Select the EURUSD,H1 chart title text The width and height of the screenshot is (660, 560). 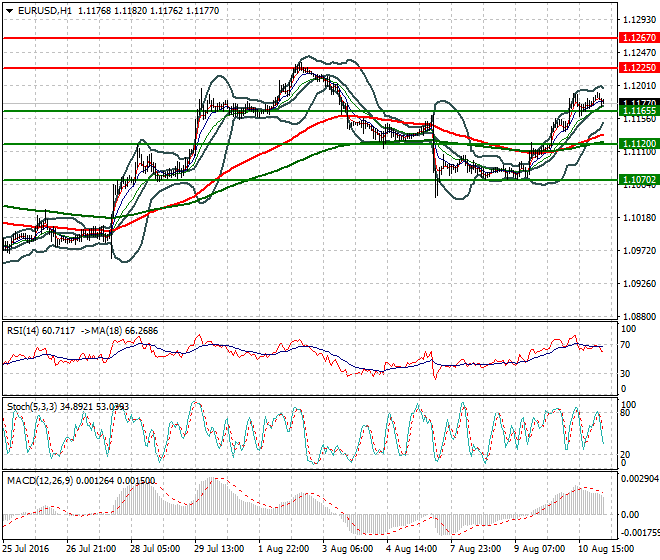pos(45,11)
